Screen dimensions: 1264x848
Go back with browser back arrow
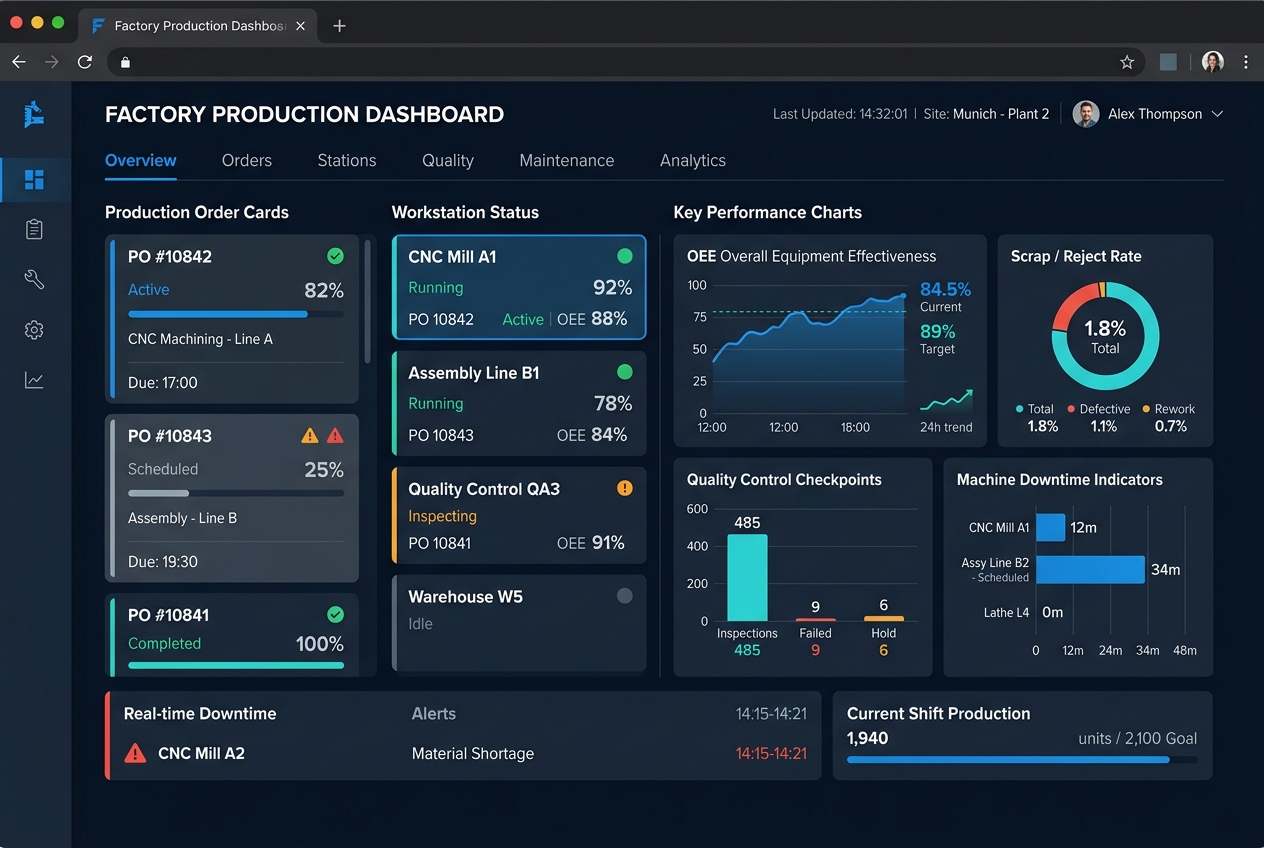pyautogui.click(x=19, y=62)
